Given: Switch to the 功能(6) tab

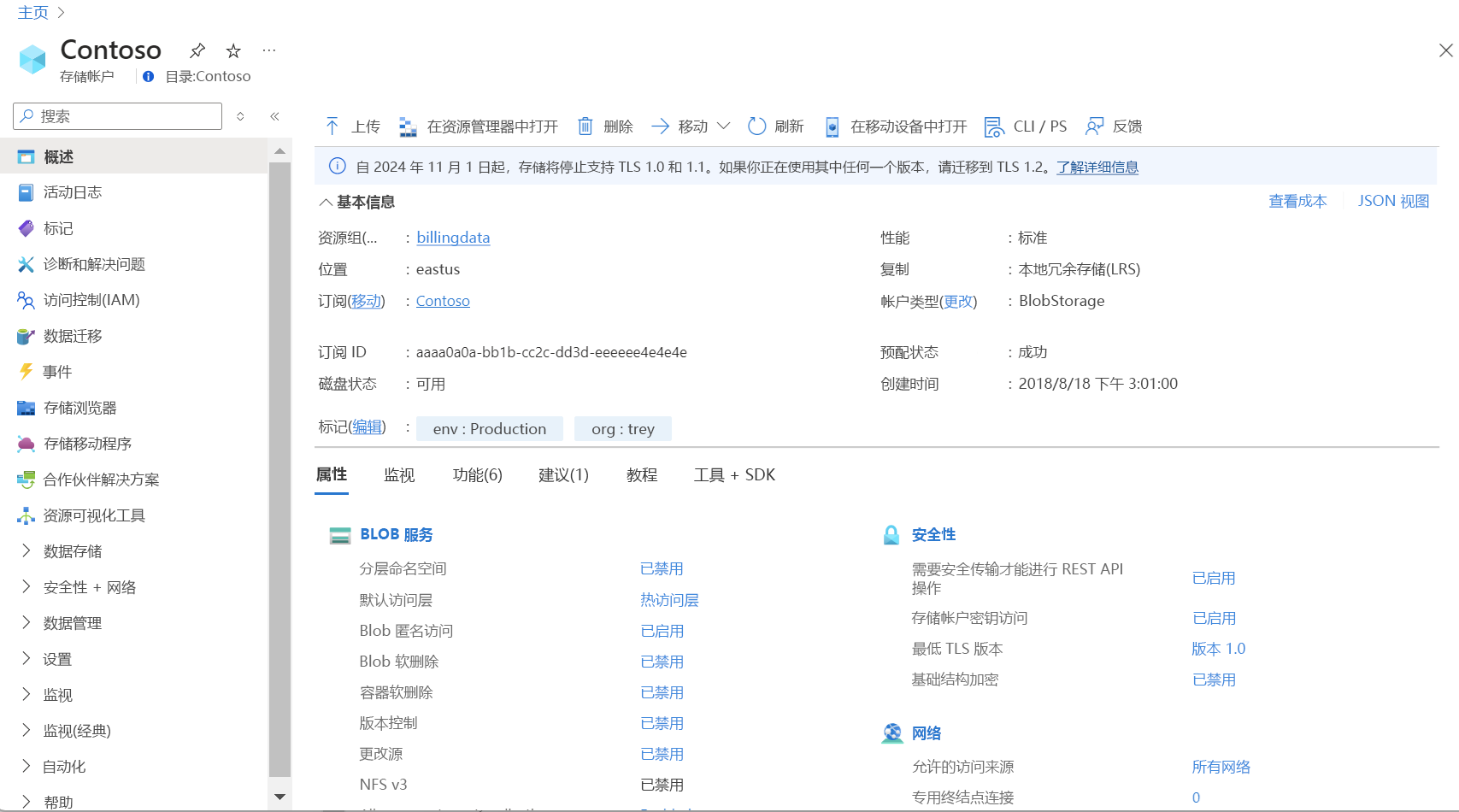Looking at the screenshot, I should click(478, 475).
